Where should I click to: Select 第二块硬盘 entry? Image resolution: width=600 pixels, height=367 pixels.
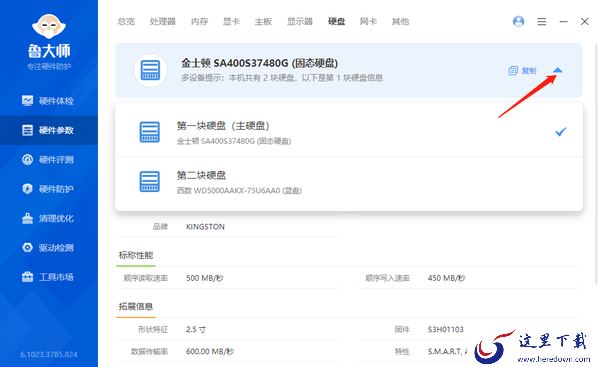point(349,182)
